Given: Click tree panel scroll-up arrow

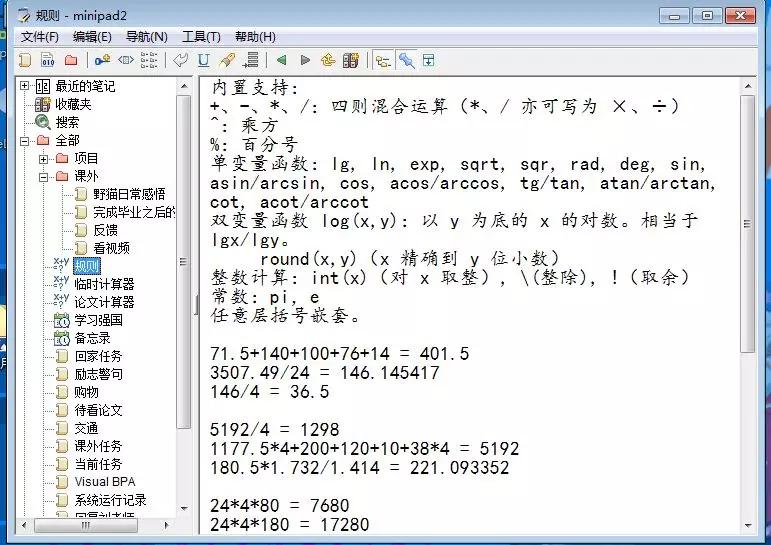Looking at the screenshot, I should (x=184, y=87).
